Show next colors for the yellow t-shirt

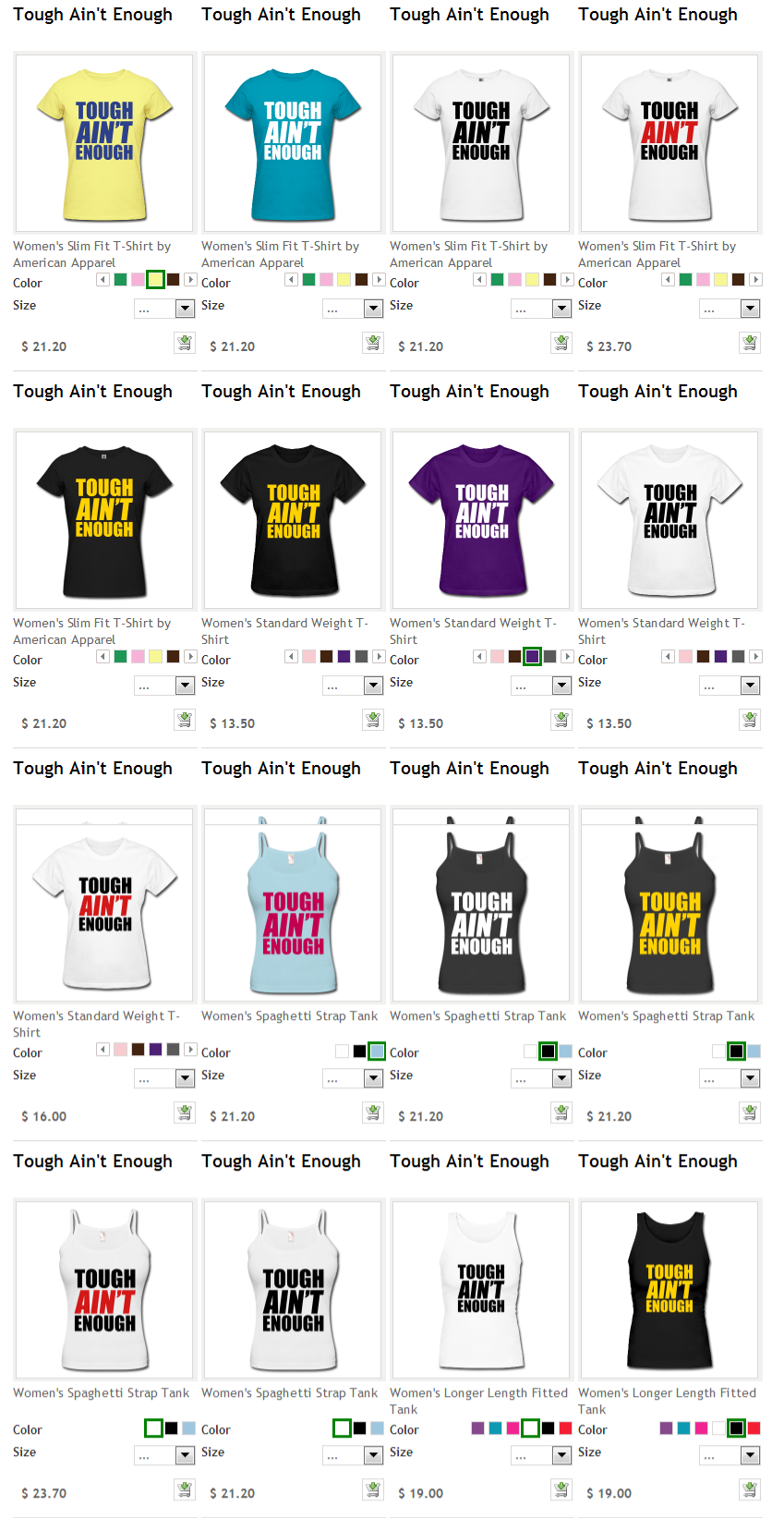[x=190, y=279]
